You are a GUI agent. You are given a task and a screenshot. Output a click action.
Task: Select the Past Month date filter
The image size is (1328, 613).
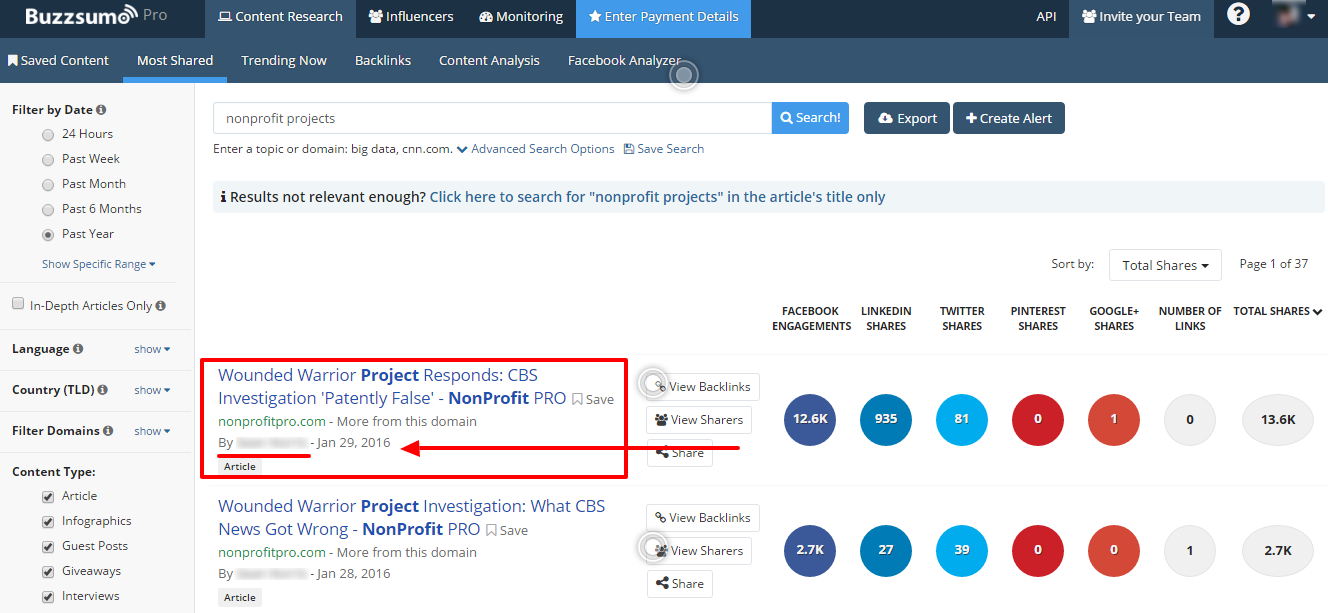(x=48, y=184)
